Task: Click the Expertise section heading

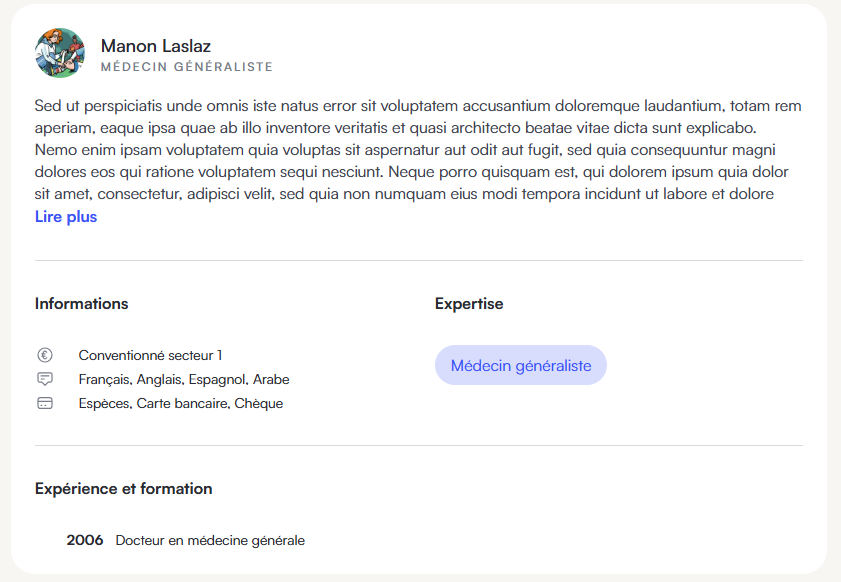Action: [469, 304]
